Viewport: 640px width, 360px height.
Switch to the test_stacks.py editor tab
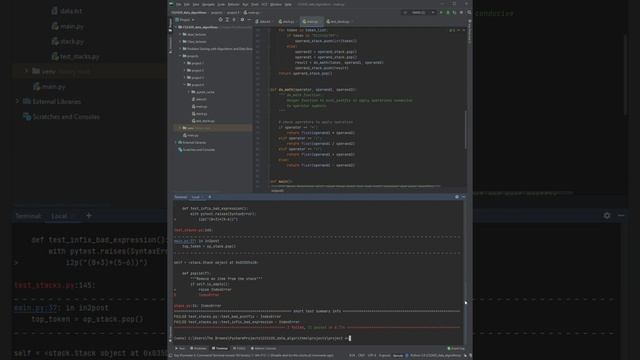[339, 22]
